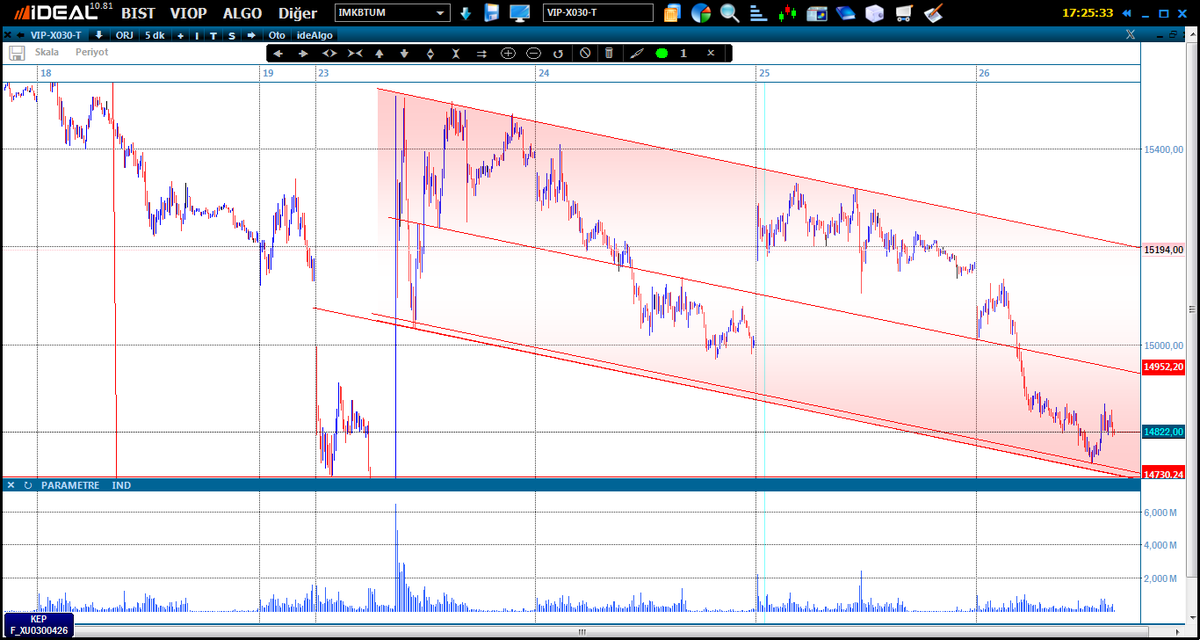Click the scroll right arrow in chart toolbar
This screenshot has height=640, width=1200.
pos(303,53)
